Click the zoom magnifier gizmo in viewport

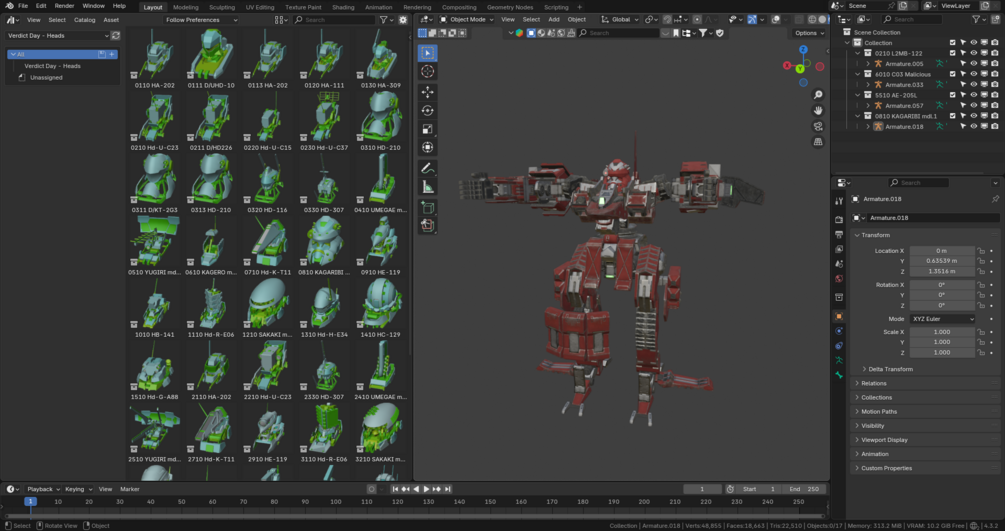(818, 95)
